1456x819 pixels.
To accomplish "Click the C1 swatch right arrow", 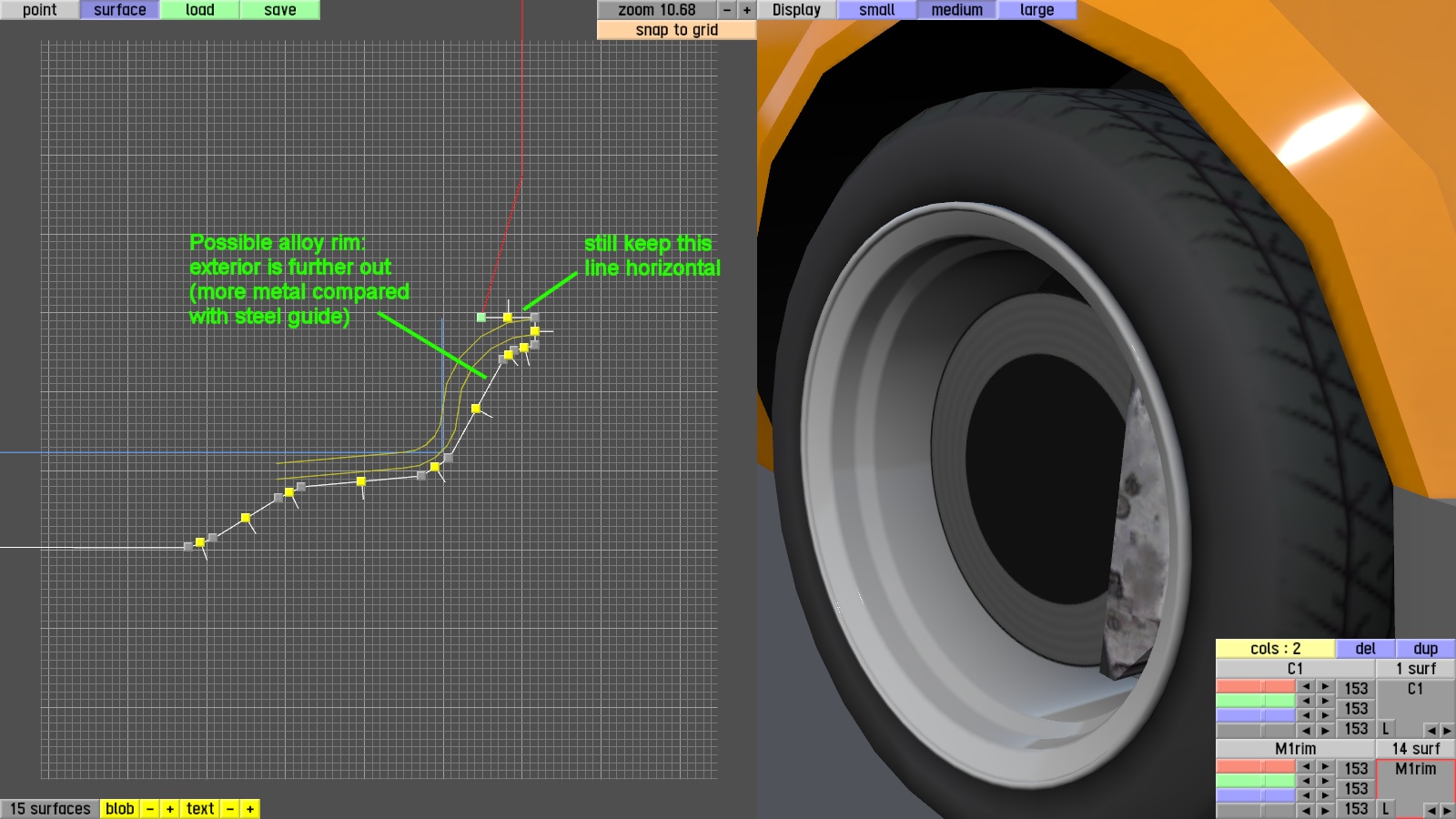I will [x=1447, y=730].
